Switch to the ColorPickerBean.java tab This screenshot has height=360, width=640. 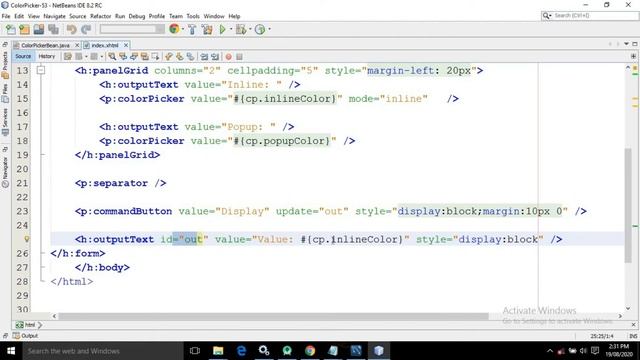(x=45, y=45)
